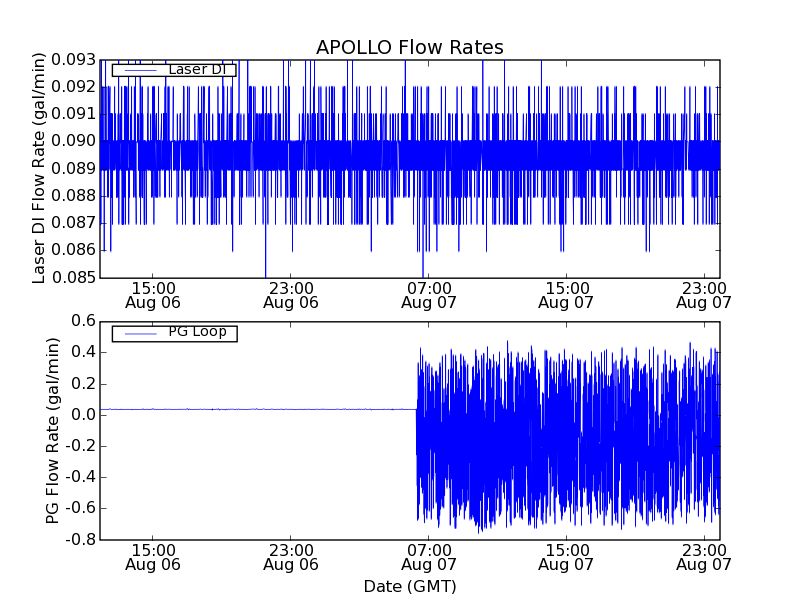This screenshot has height=600, width=800.
Task: Click the 0.085 y-axis tick label
Action: click(x=73, y=277)
